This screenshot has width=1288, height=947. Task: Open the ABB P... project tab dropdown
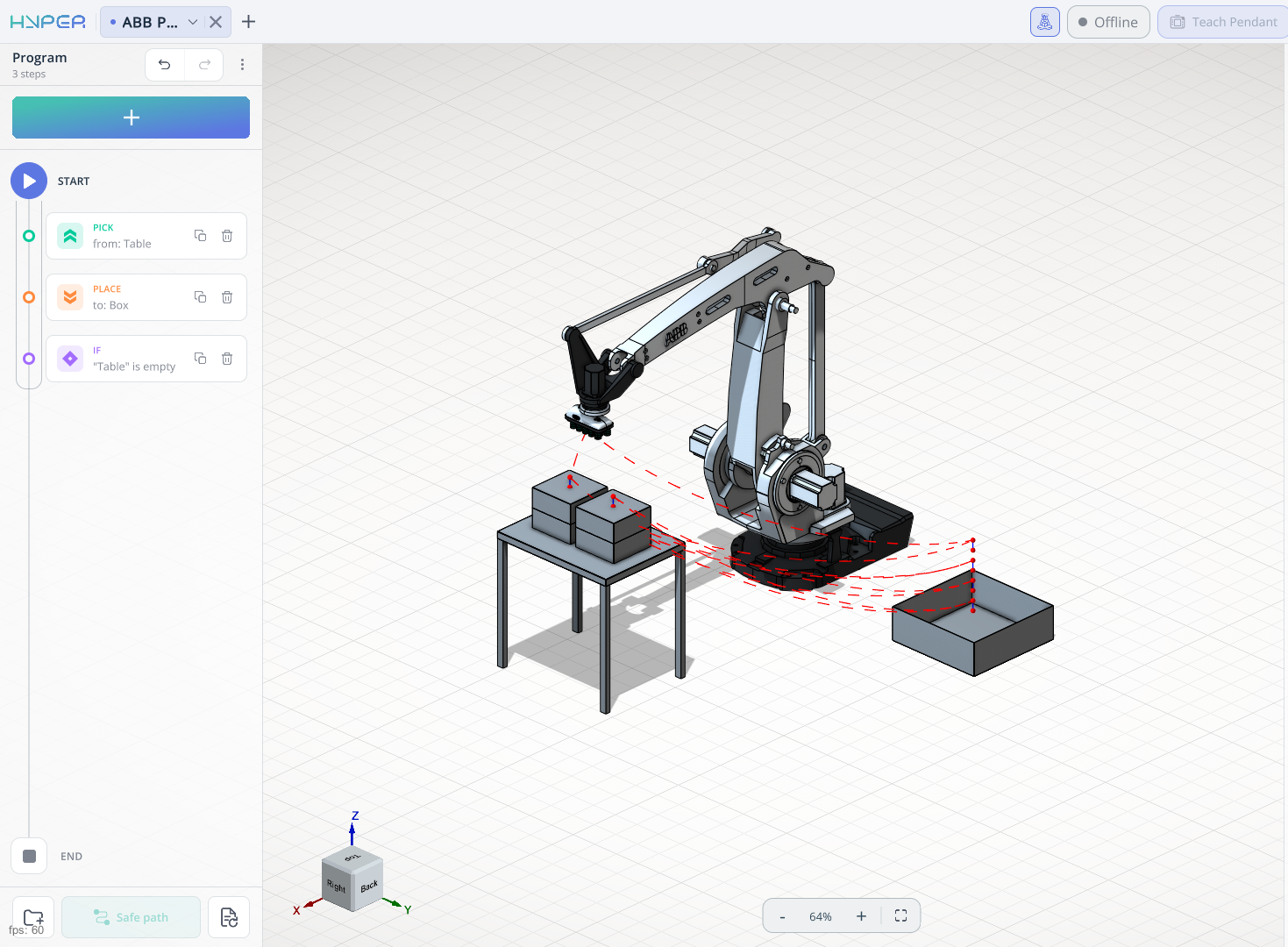pyautogui.click(x=193, y=22)
